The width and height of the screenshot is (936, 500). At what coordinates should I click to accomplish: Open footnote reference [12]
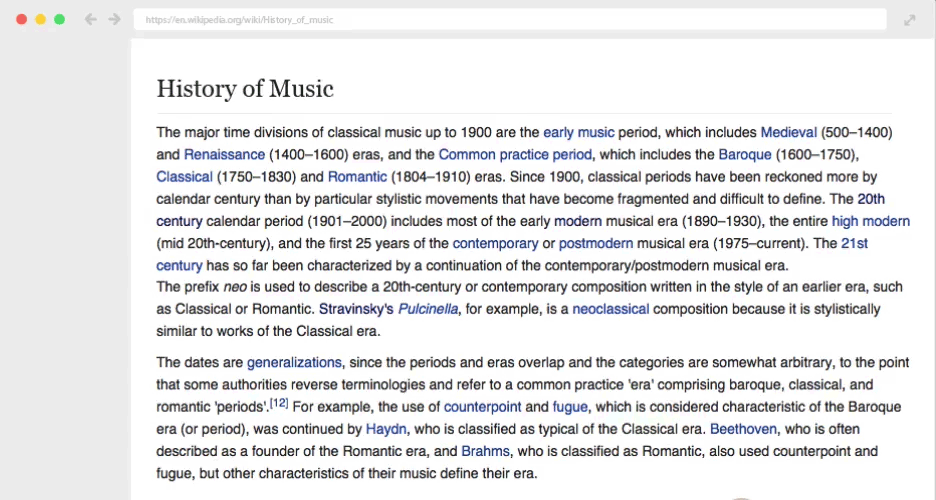(279, 403)
